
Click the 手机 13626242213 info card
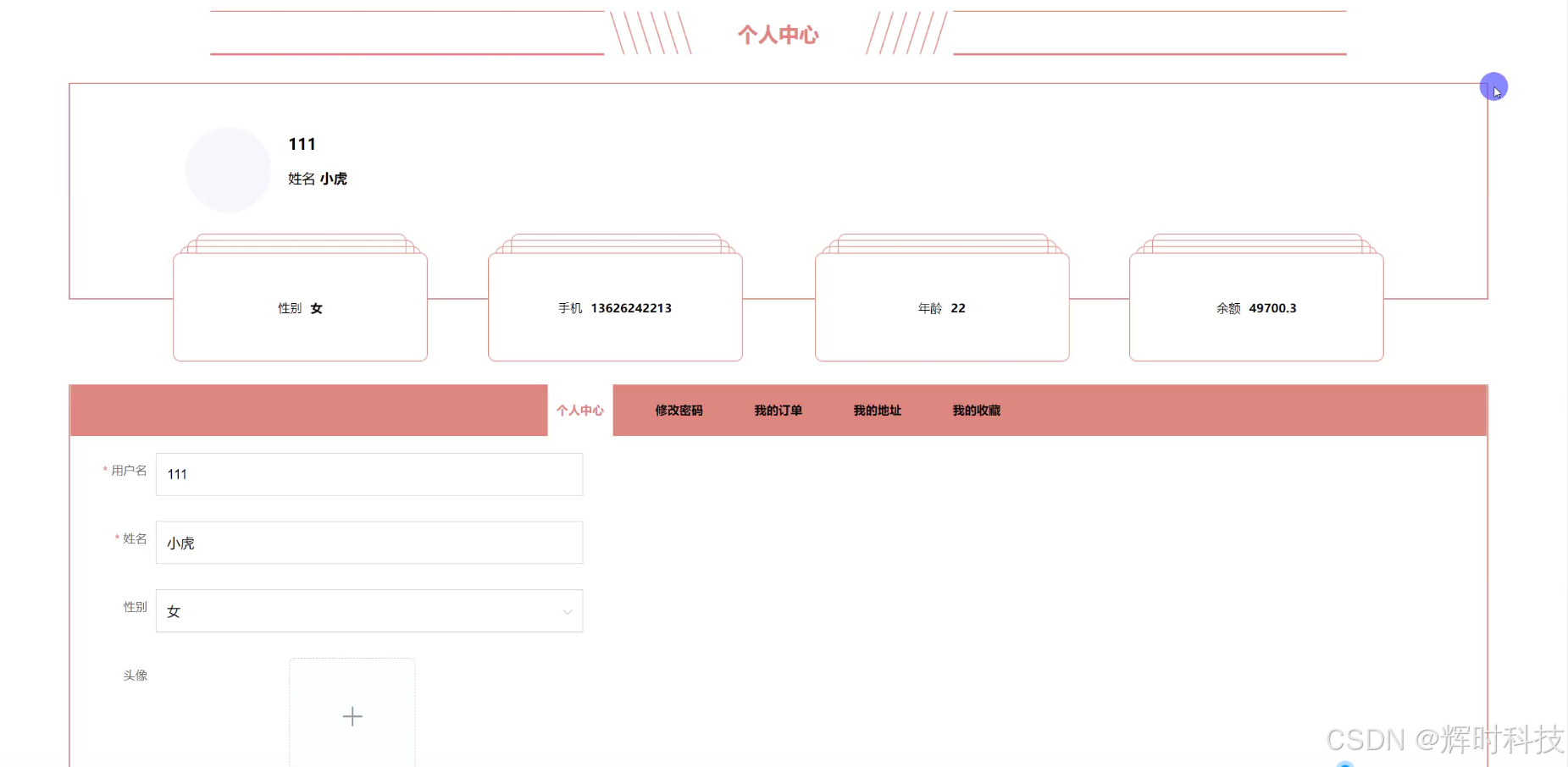(x=615, y=307)
